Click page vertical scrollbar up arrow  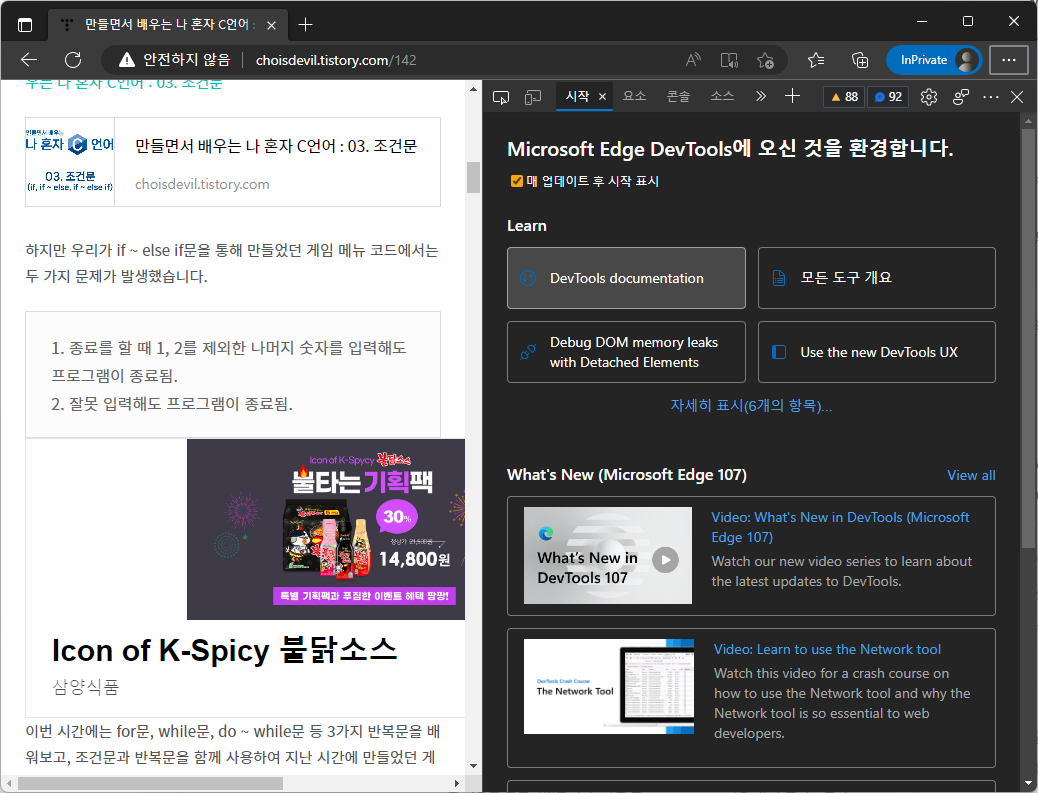[473, 89]
